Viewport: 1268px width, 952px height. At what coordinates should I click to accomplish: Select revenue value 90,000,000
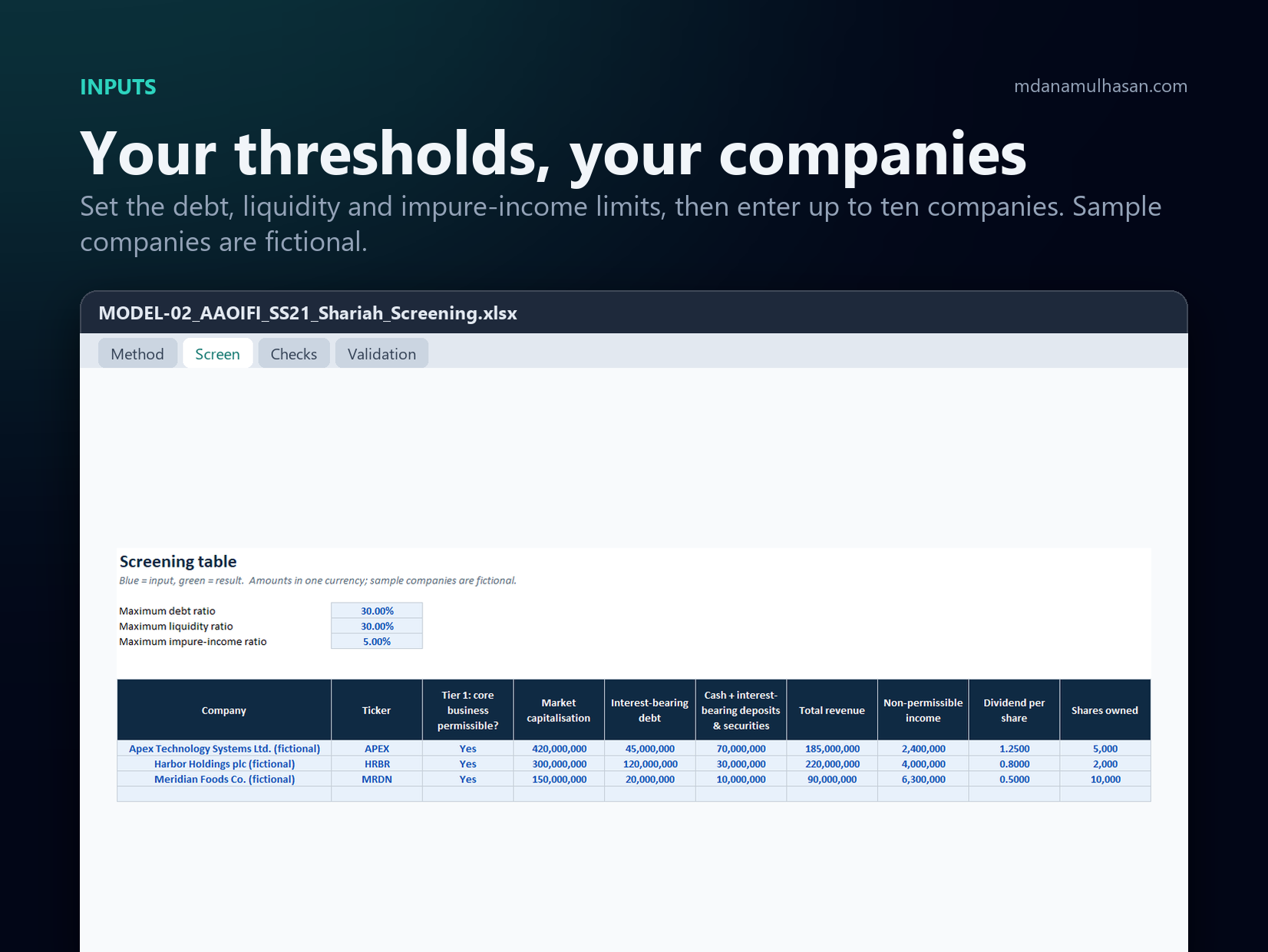(832, 779)
